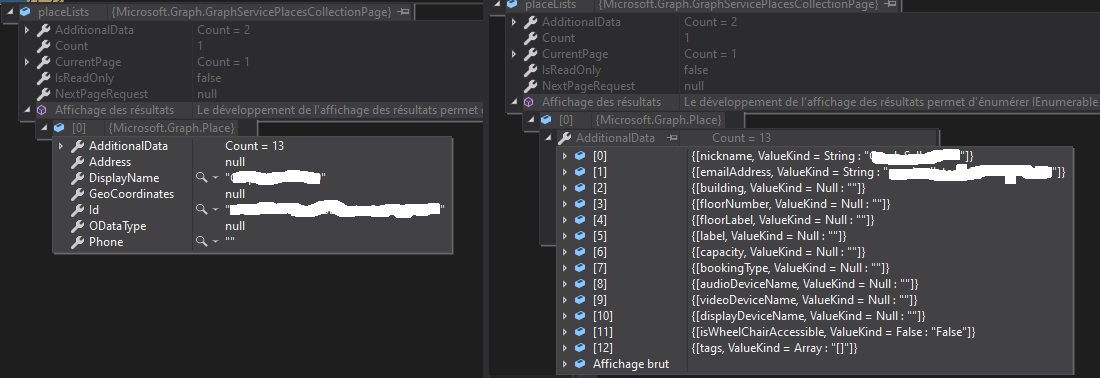The image size is (1100, 378).
Task: Click cube icon of Affichage brut row
Action: pyautogui.click(x=579, y=364)
